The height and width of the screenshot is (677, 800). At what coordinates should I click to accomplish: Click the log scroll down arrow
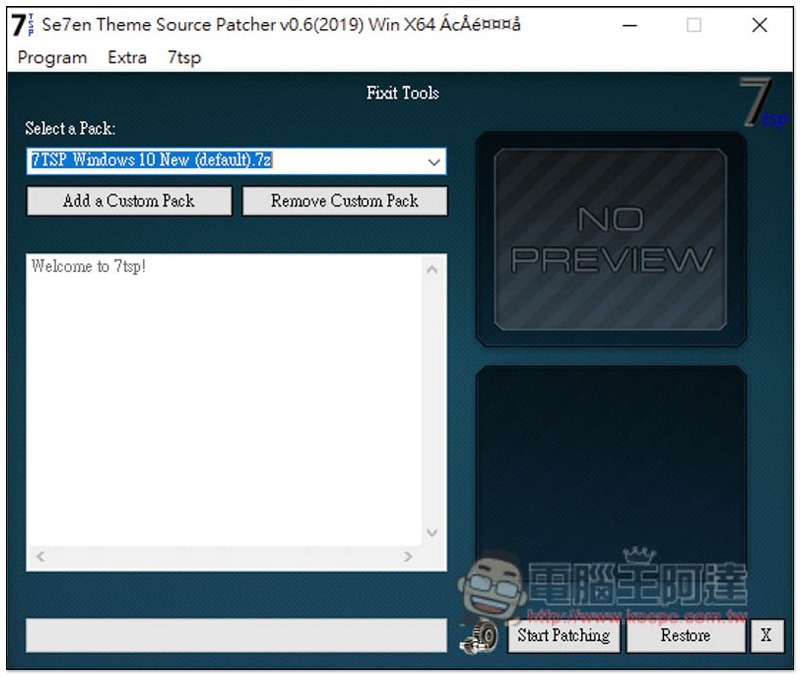point(432,533)
